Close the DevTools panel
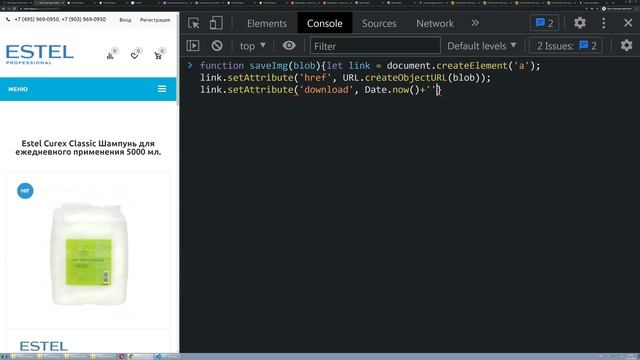This screenshot has height=360, width=640. click(628, 23)
